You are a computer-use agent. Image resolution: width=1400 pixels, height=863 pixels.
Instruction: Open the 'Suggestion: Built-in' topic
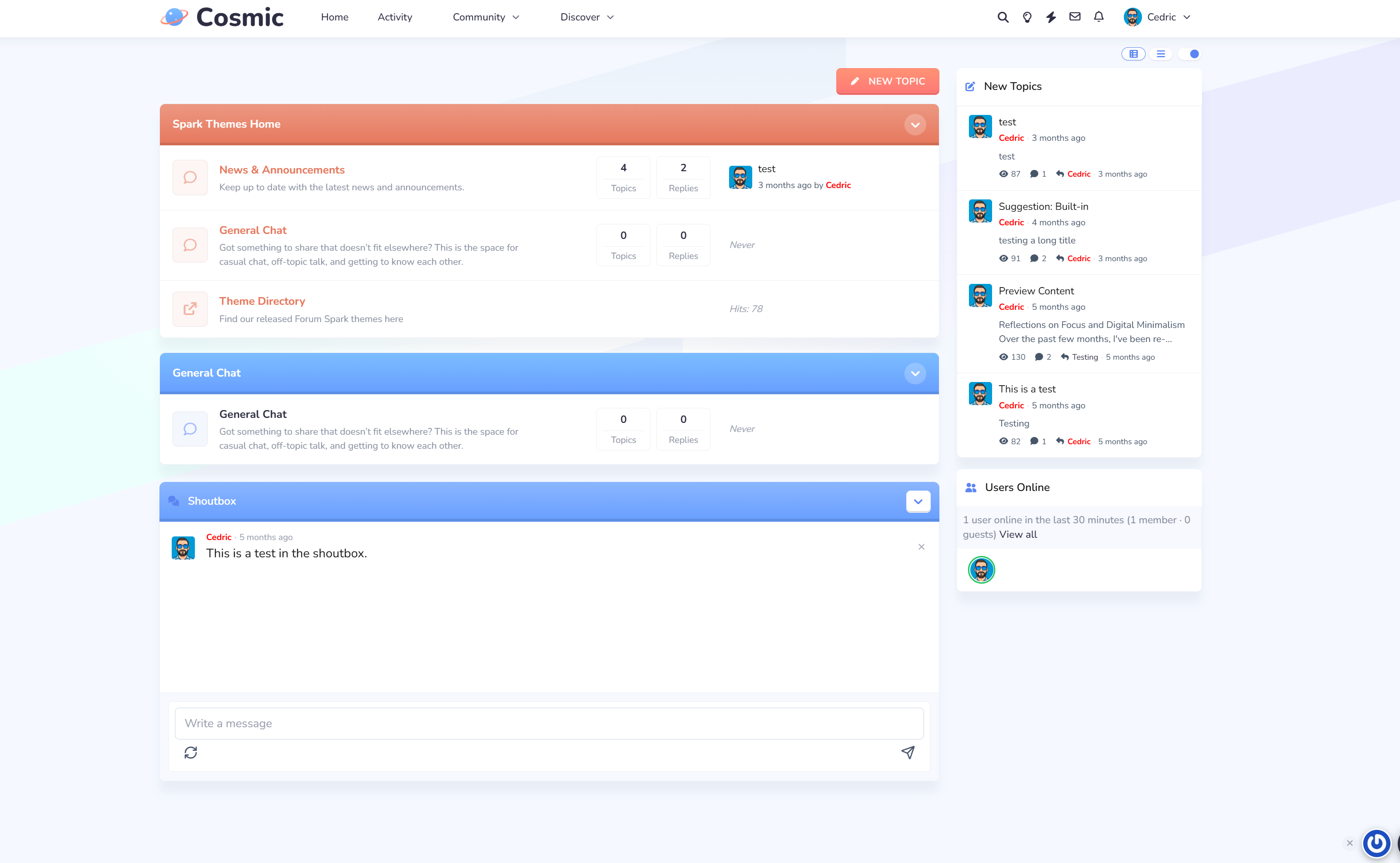click(1043, 206)
